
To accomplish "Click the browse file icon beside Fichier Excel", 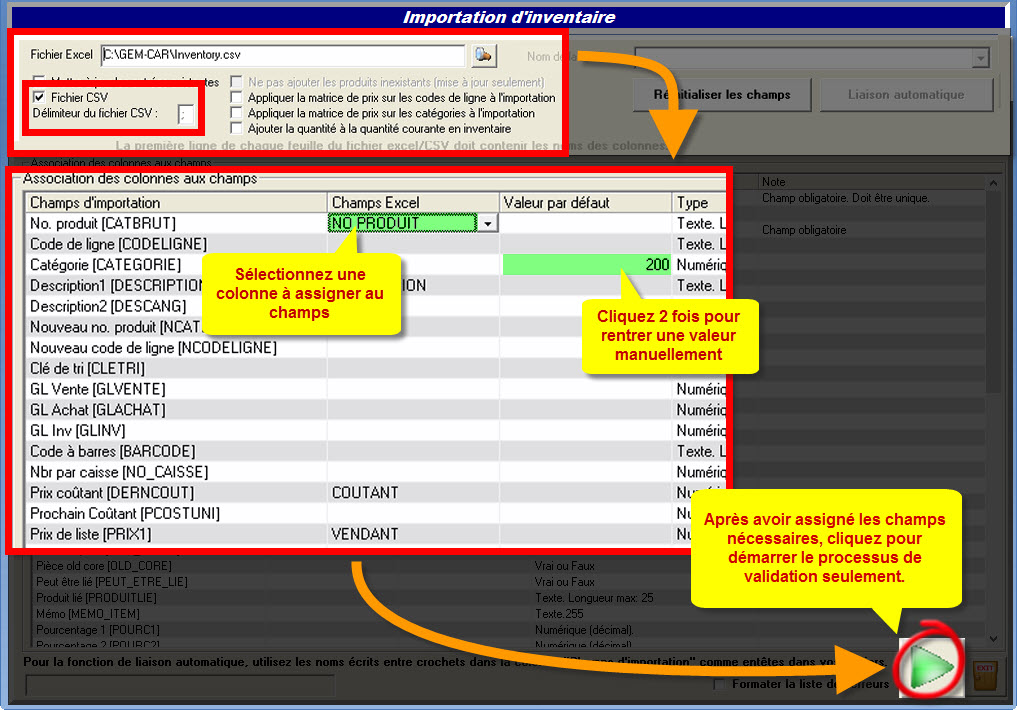I will (x=483, y=55).
